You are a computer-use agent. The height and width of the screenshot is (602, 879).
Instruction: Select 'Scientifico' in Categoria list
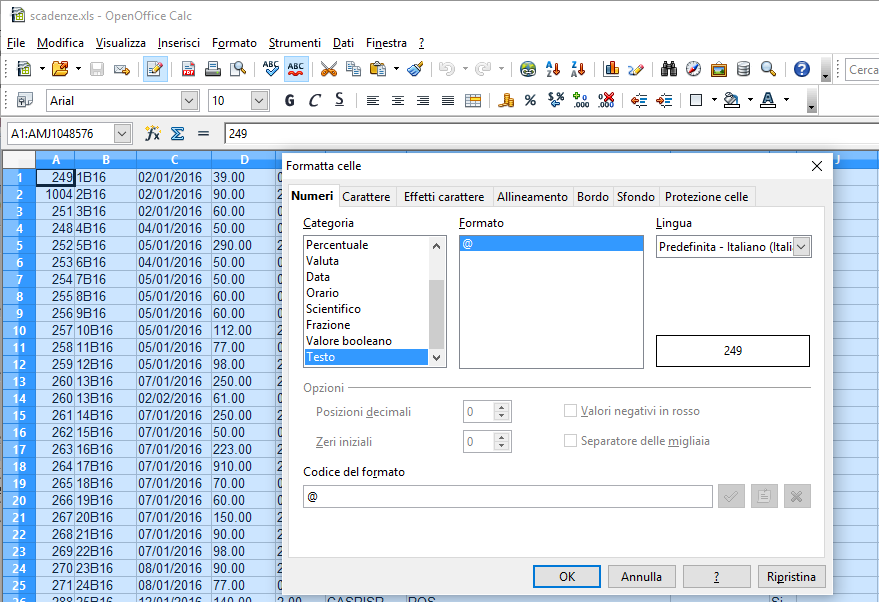(x=366, y=309)
